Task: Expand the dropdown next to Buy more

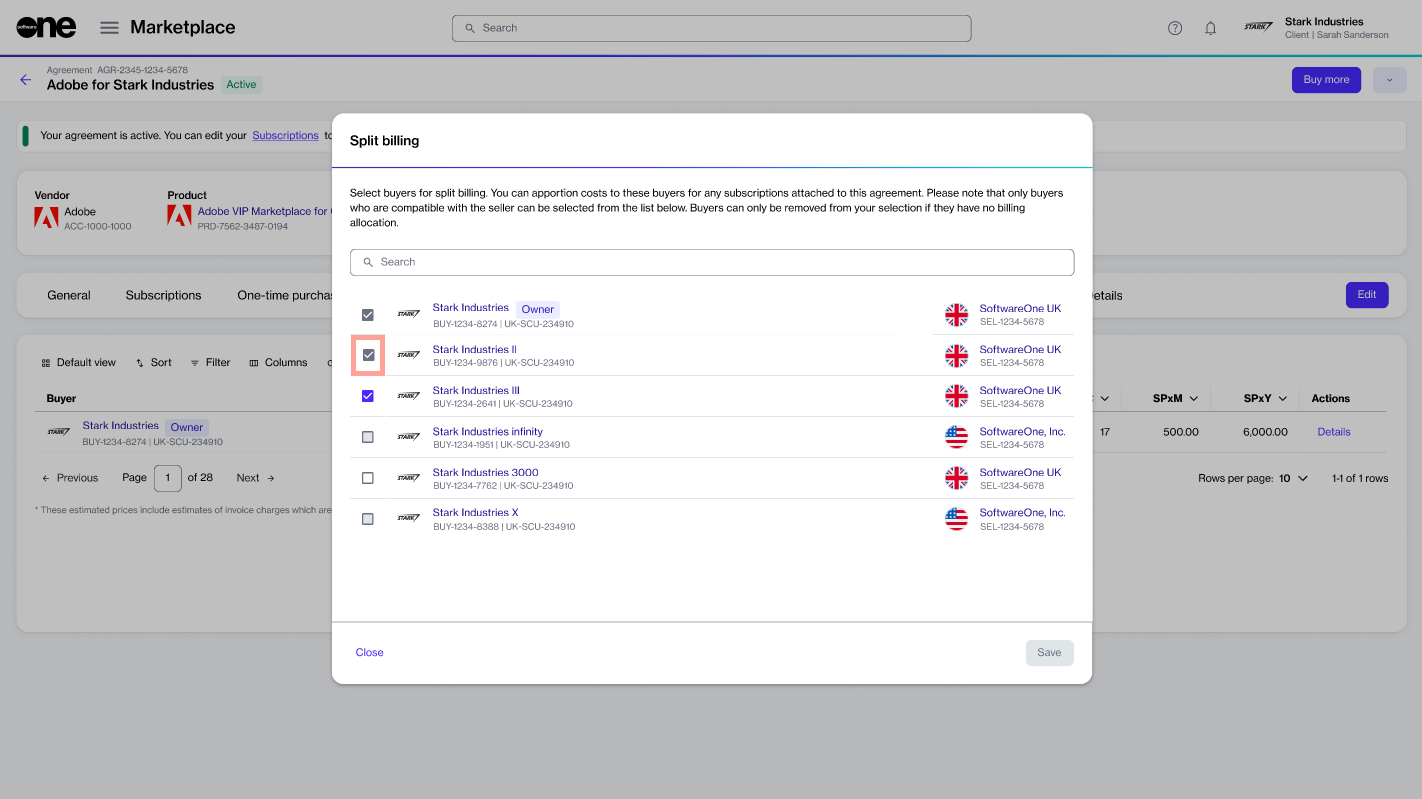Action: (1389, 80)
